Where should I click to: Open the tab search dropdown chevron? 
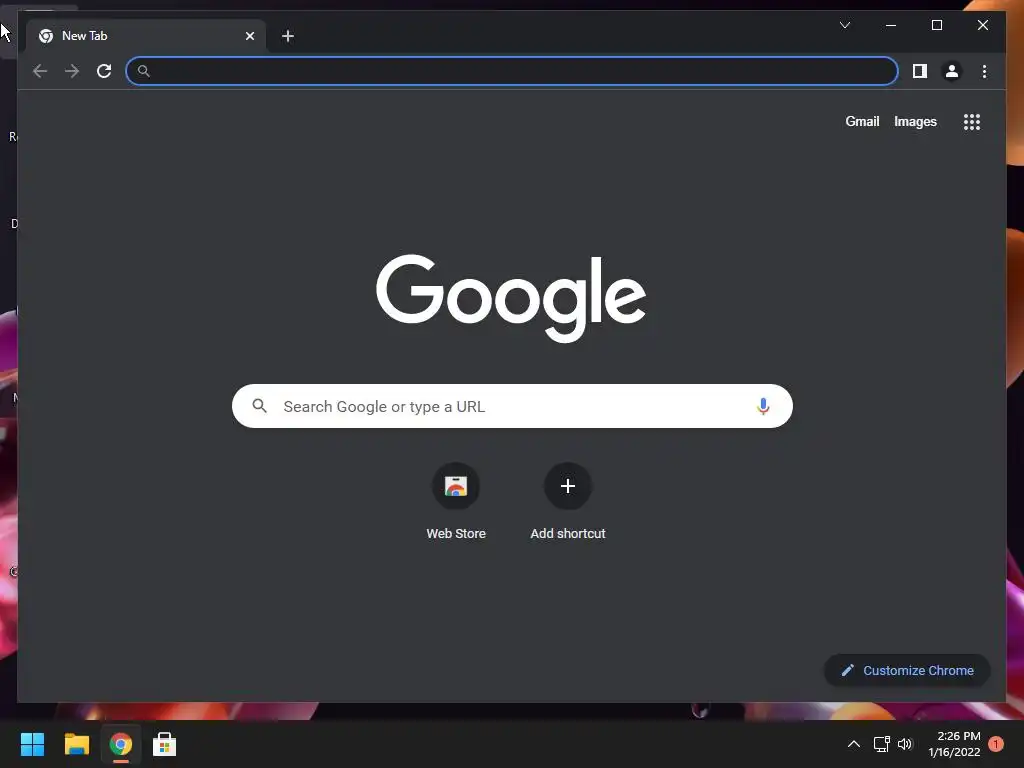tap(845, 25)
